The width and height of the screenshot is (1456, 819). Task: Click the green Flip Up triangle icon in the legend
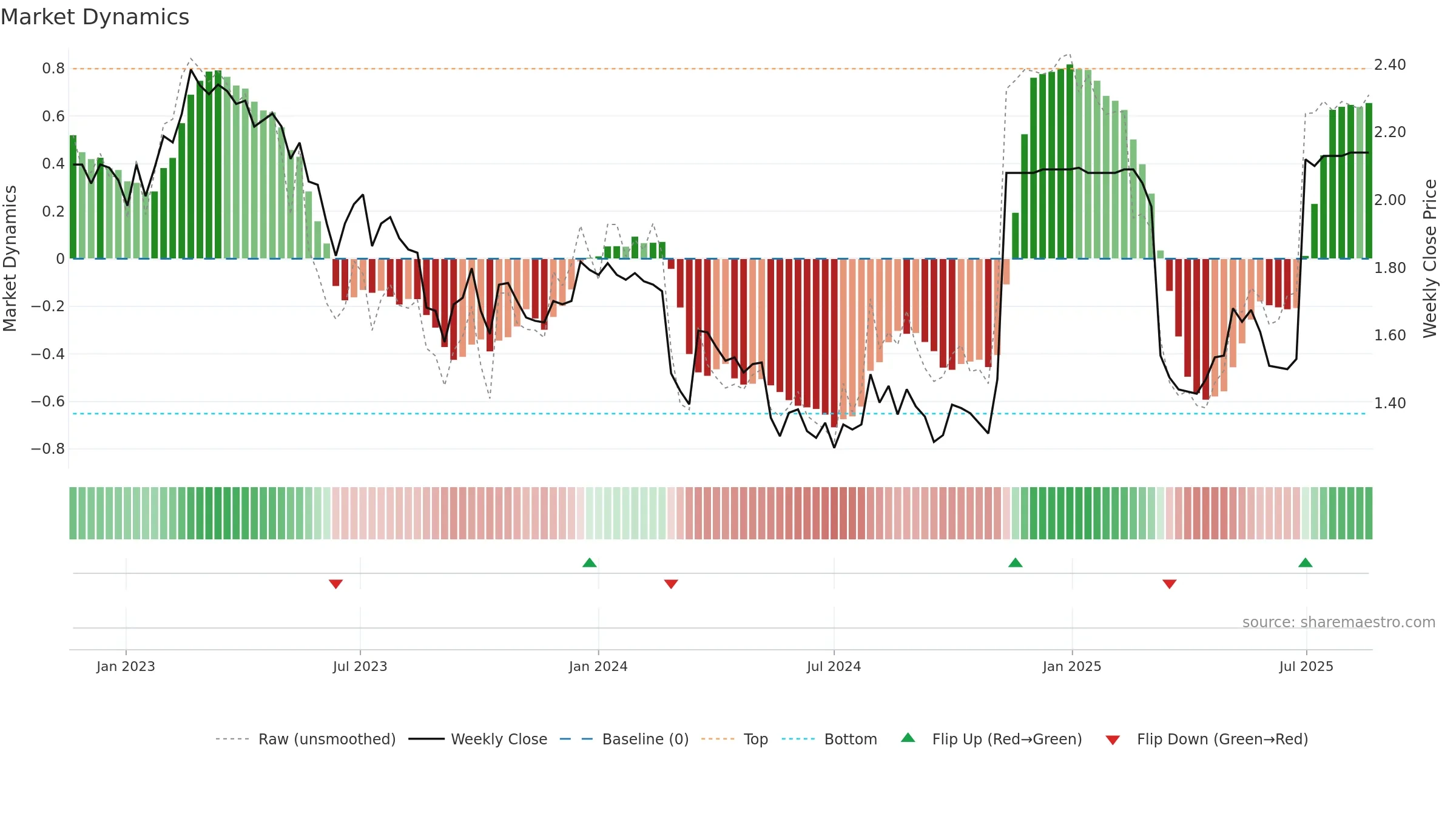(908, 738)
